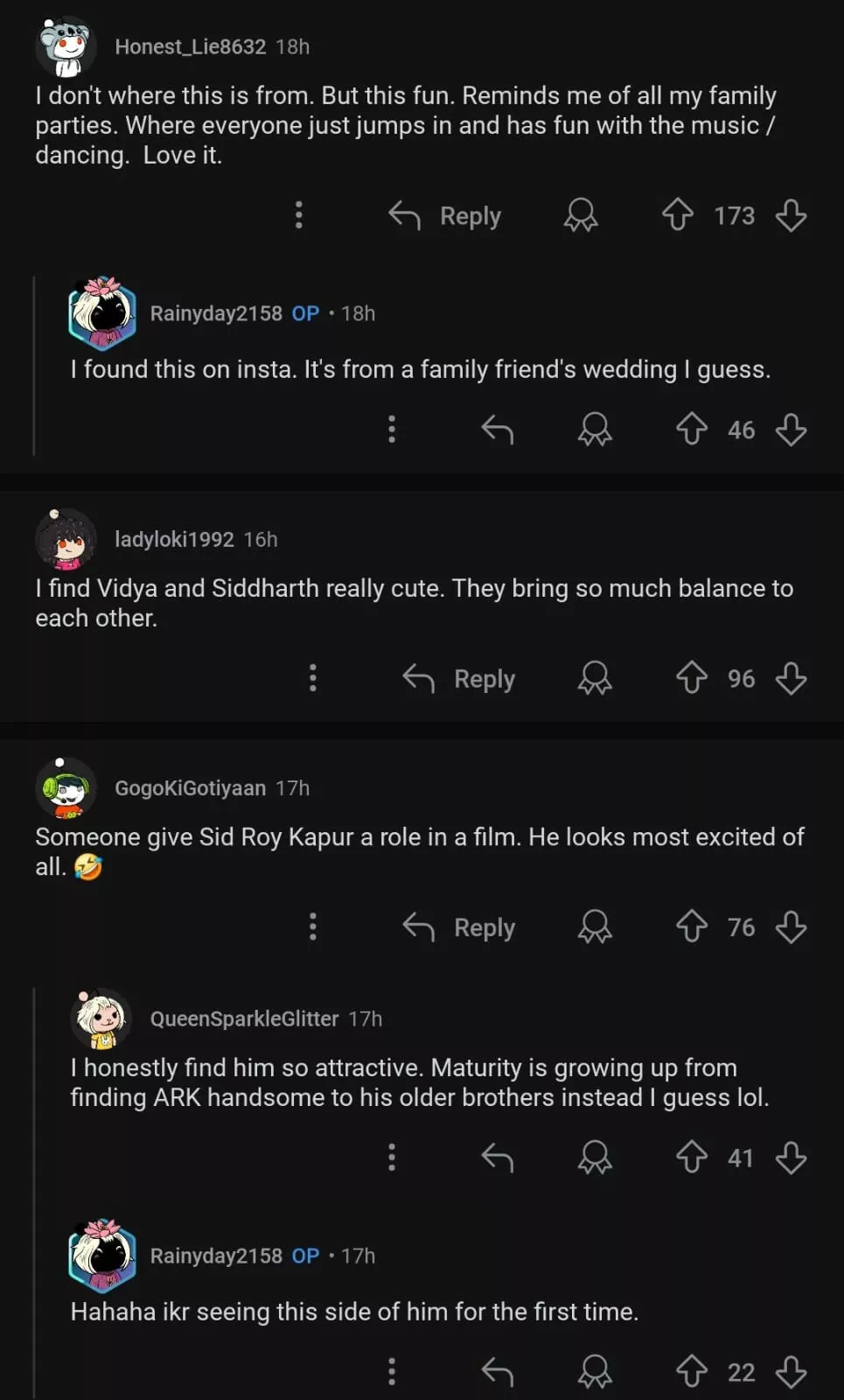844x1400 pixels.
Task: Award ladyloki1992's comment
Action: tap(595, 678)
